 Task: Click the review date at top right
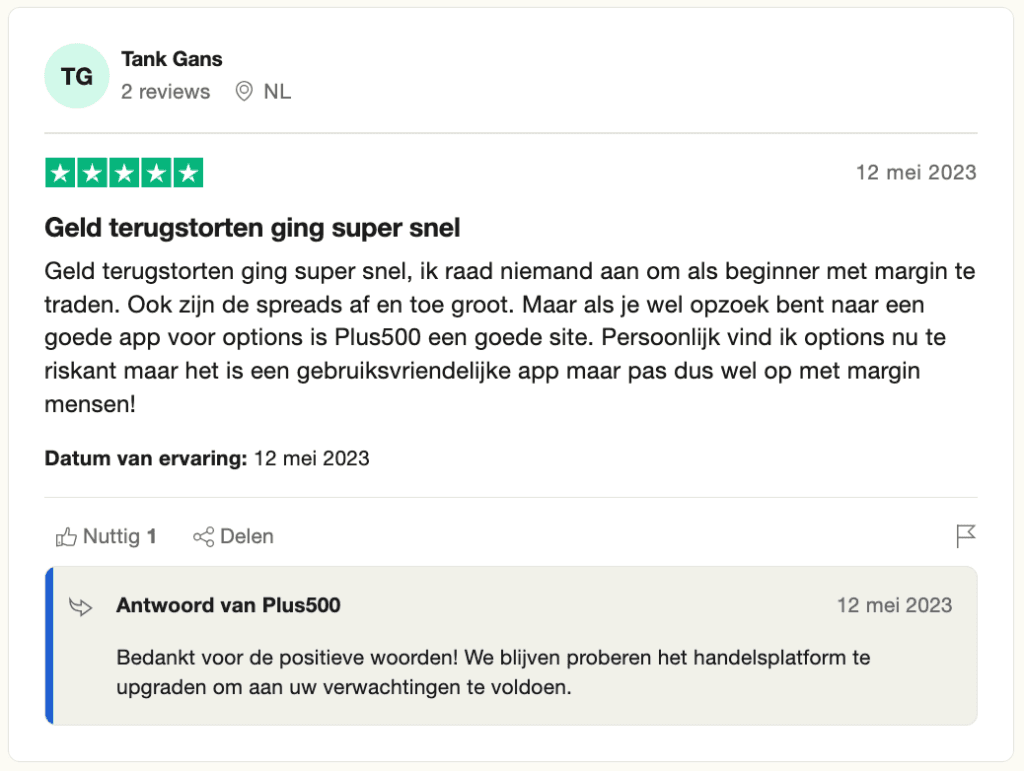click(x=915, y=172)
